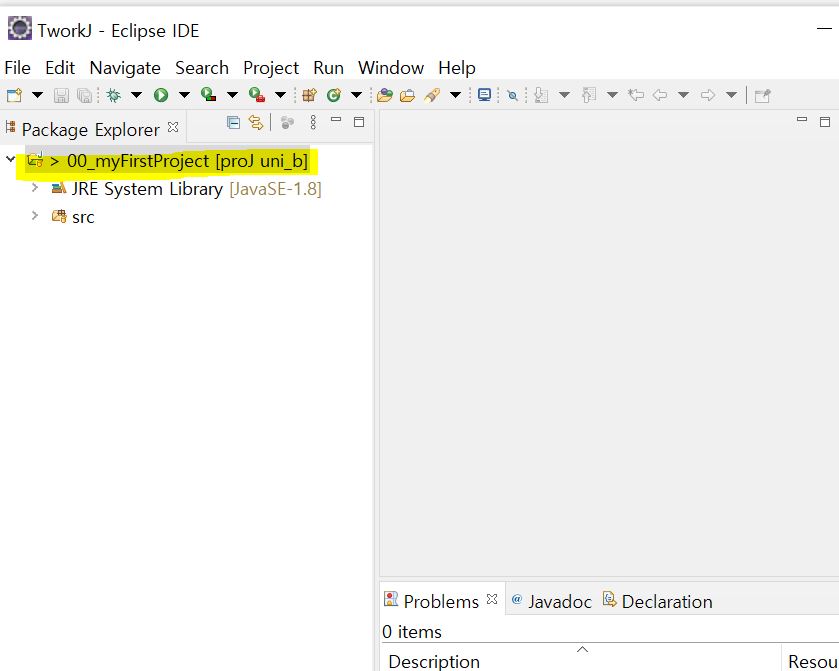Open the Run configurations dropdown arrow
This screenshot has height=671, width=839.
coord(184,95)
